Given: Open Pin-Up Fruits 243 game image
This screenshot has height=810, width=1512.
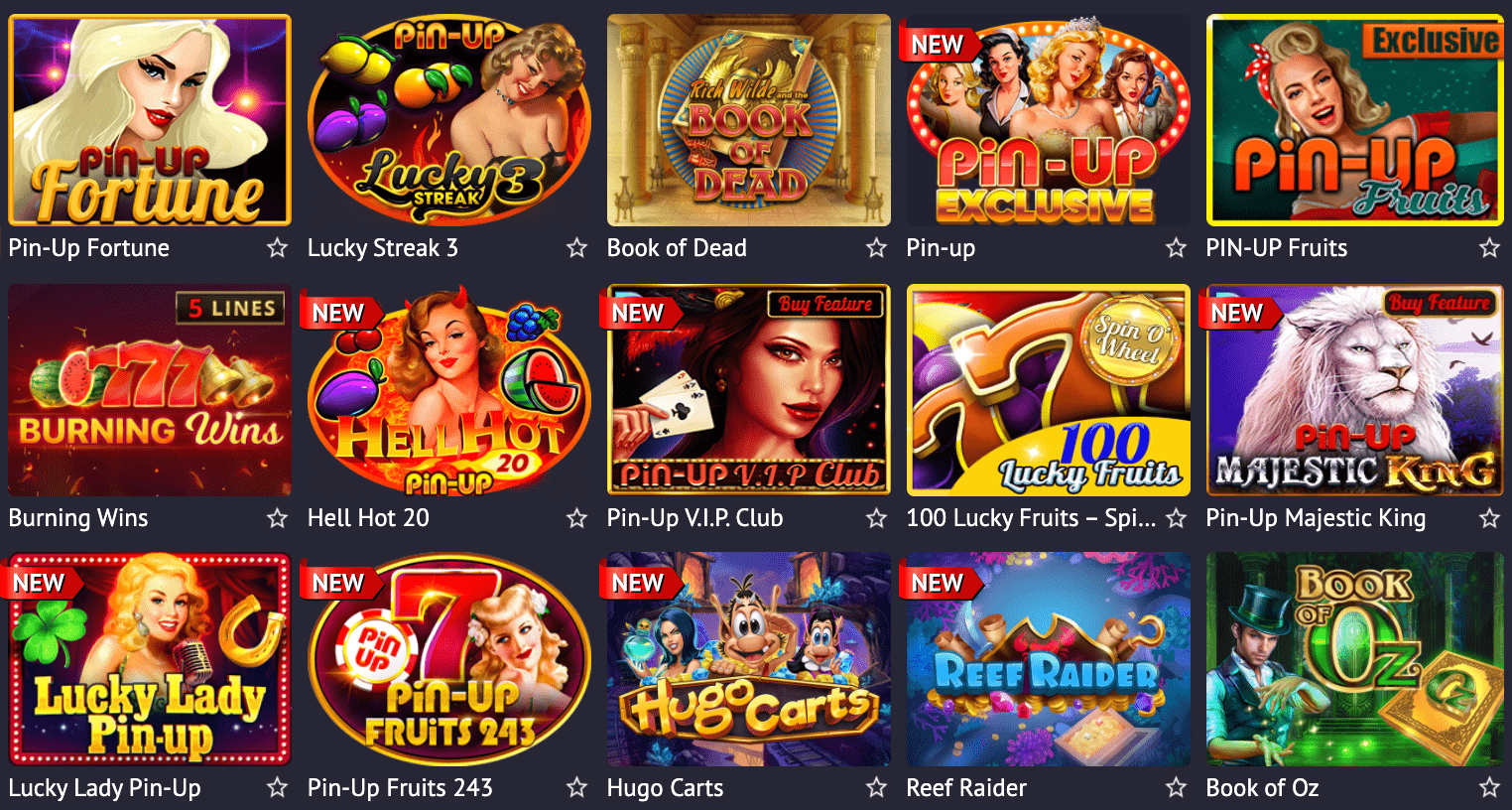Looking at the screenshot, I should click(449, 660).
